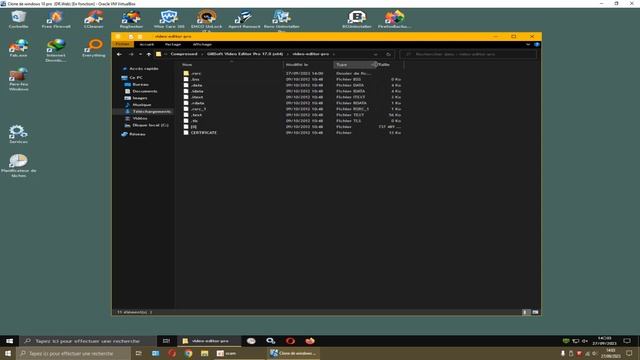Viewport: 640px width, 360px height.
Task: Go up one folder with the up arrow
Action: coord(149,54)
